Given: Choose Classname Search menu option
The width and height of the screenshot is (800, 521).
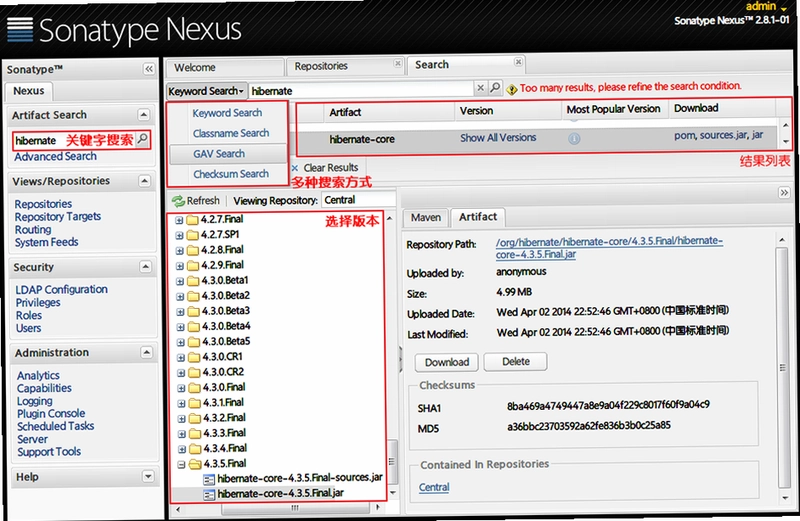Looking at the screenshot, I should [231, 133].
